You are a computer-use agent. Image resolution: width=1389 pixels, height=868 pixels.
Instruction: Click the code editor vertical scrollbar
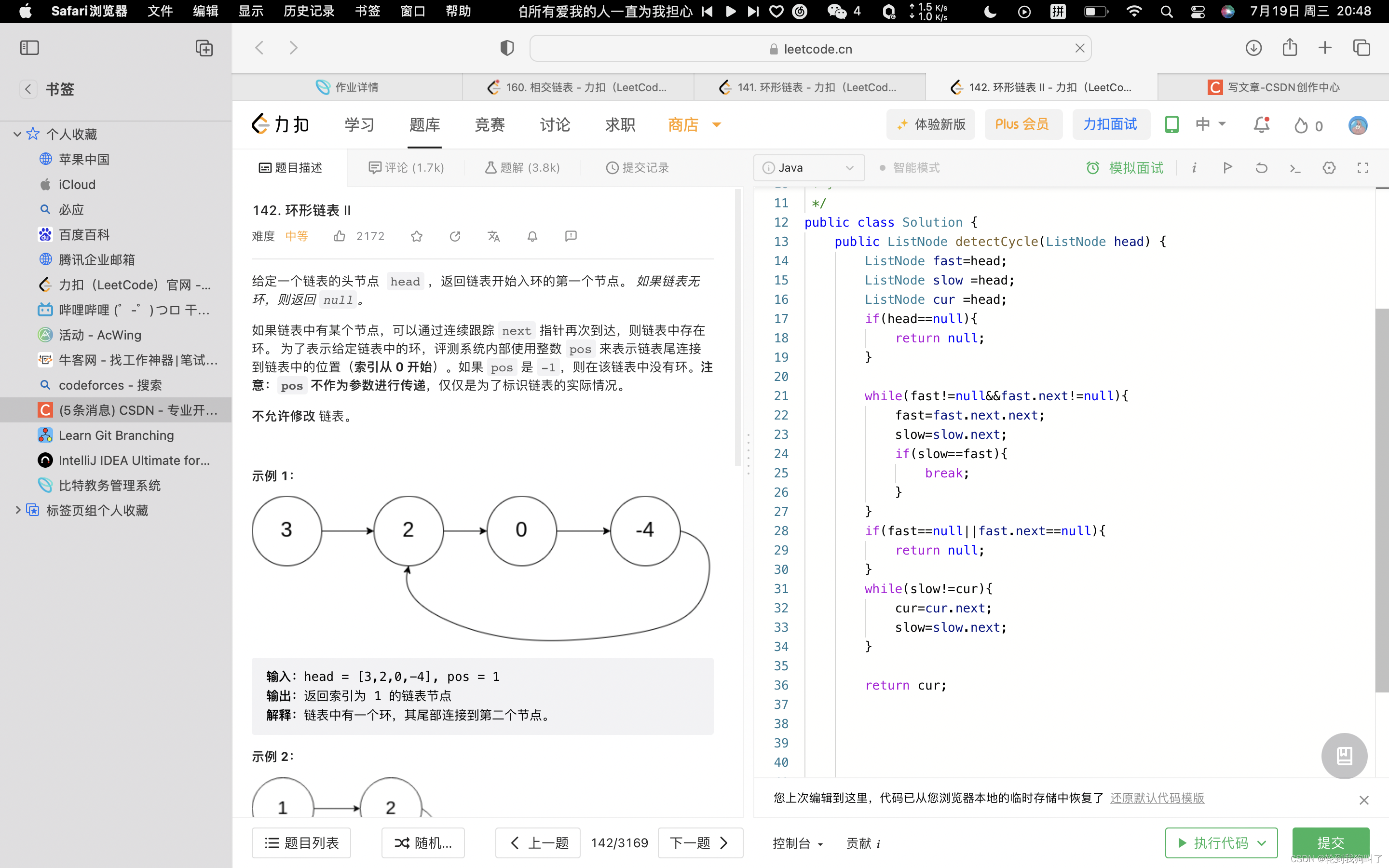[x=1382, y=500]
